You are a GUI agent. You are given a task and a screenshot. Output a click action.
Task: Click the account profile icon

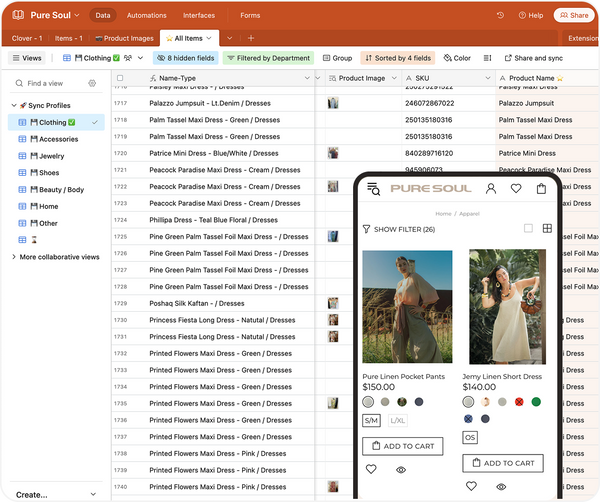(491, 188)
